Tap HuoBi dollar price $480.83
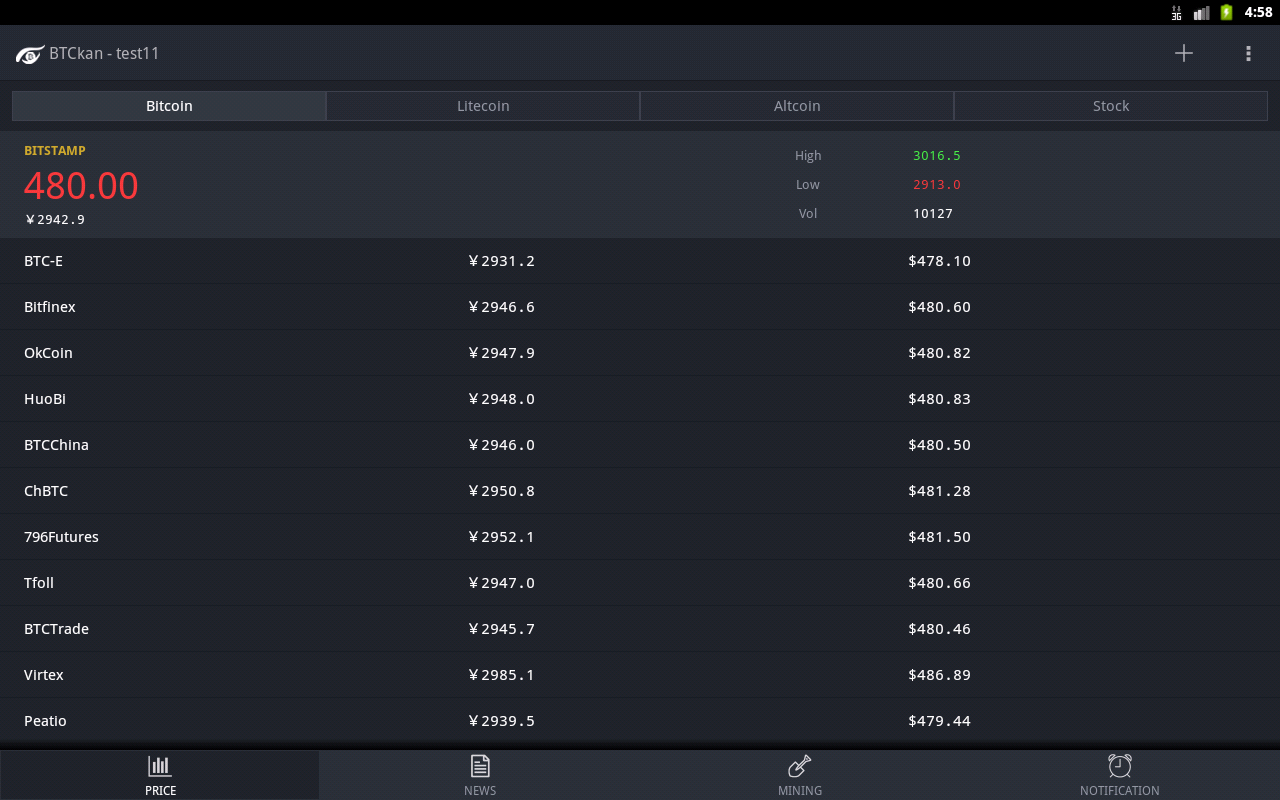 coord(940,399)
